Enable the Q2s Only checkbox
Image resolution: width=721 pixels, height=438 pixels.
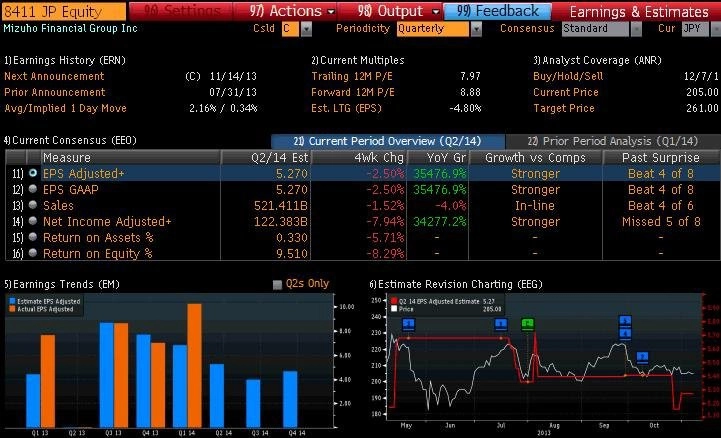277,284
